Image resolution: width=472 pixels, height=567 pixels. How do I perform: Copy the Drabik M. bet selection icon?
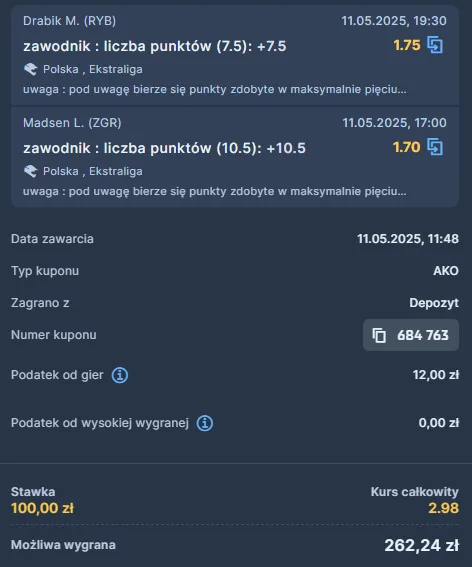[435, 45]
